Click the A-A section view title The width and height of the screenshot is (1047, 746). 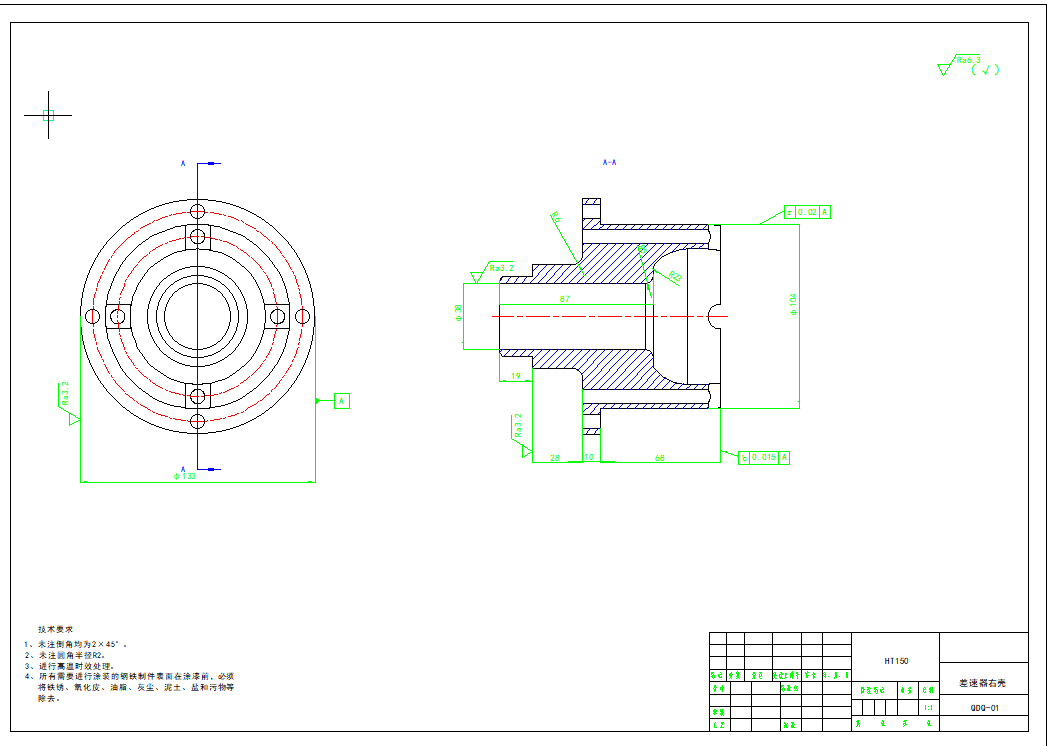(609, 162)
